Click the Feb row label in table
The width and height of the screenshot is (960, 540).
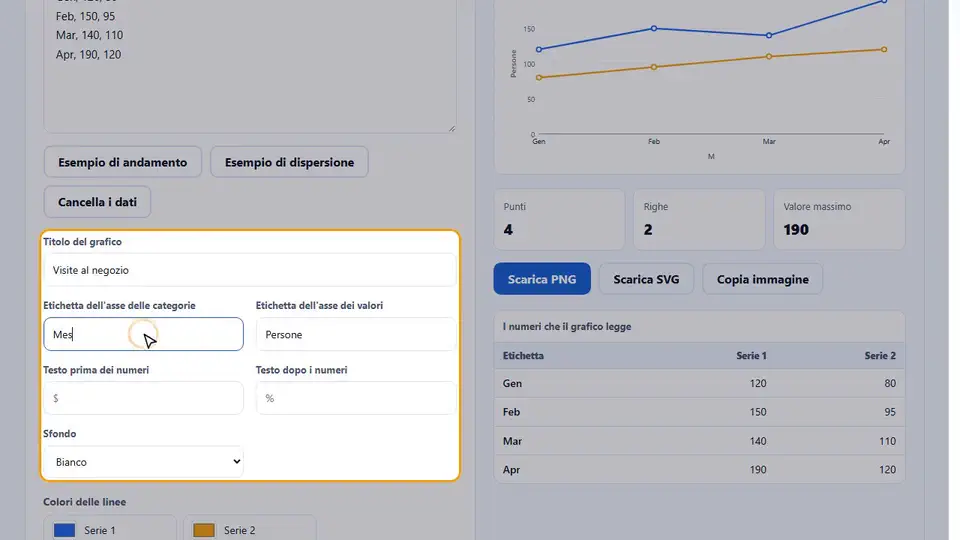point(511,412)
